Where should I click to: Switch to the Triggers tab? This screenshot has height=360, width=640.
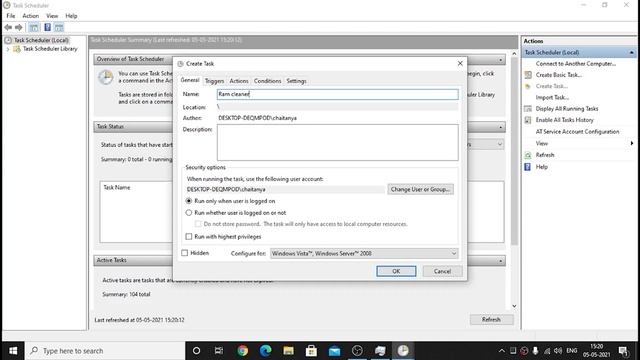[x=214, y=81]
